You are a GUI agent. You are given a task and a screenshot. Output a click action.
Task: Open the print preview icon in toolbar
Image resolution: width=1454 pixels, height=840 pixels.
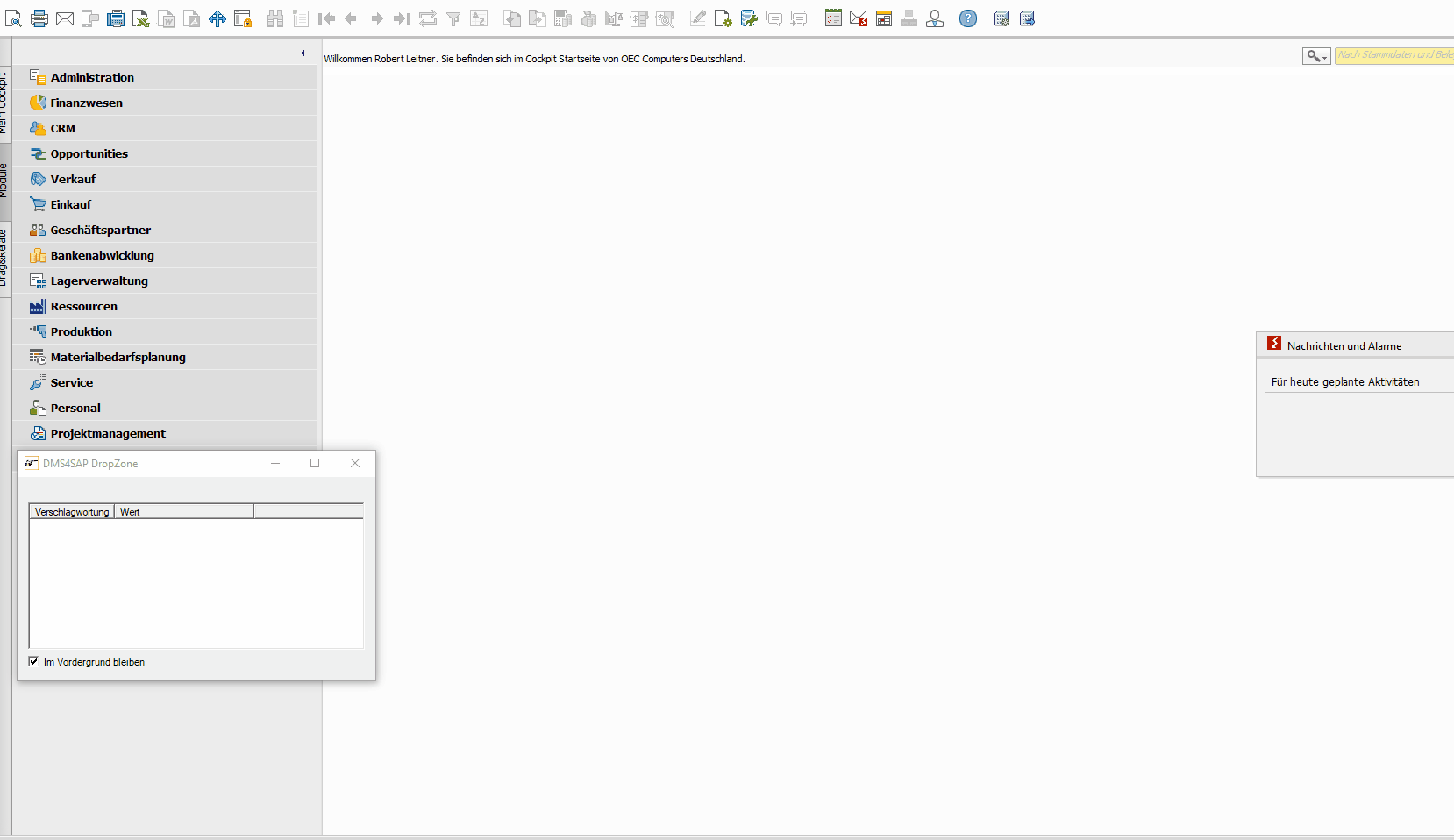click(13, 18)
